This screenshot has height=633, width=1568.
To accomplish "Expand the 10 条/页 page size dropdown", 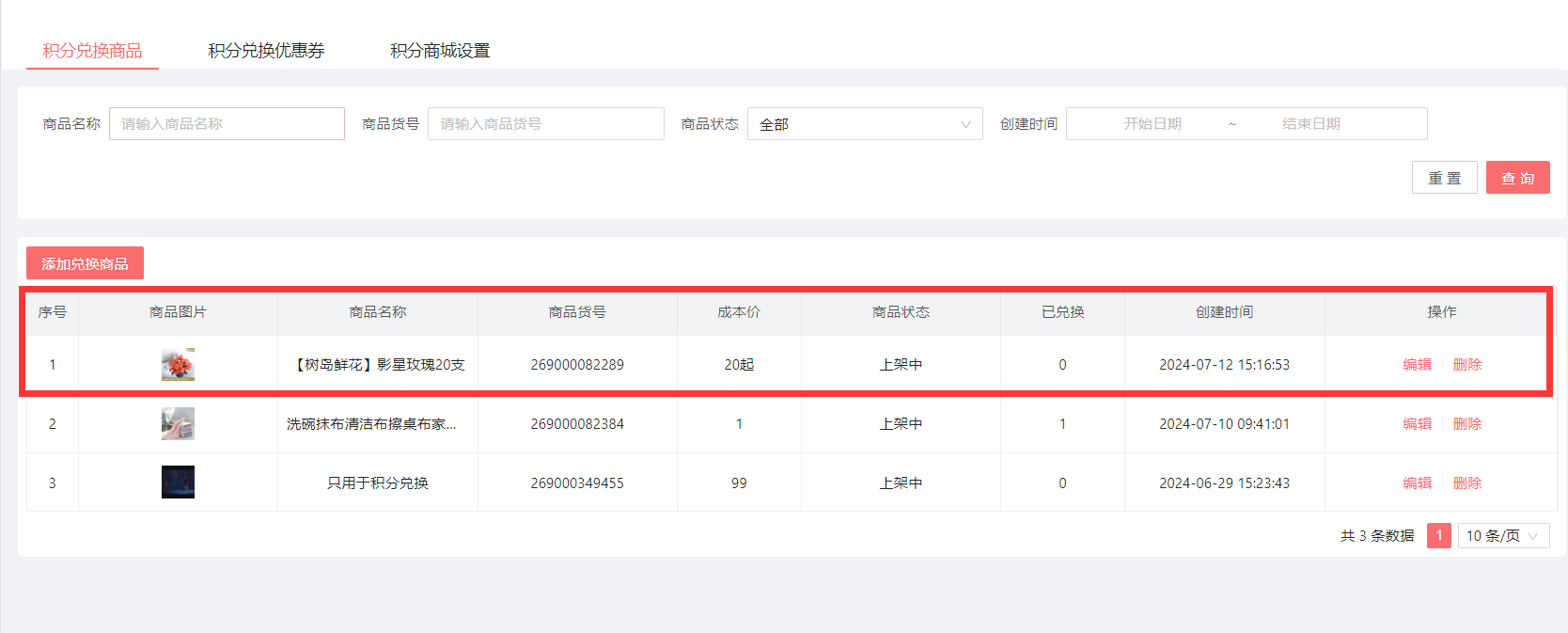I will [1502, 536].
